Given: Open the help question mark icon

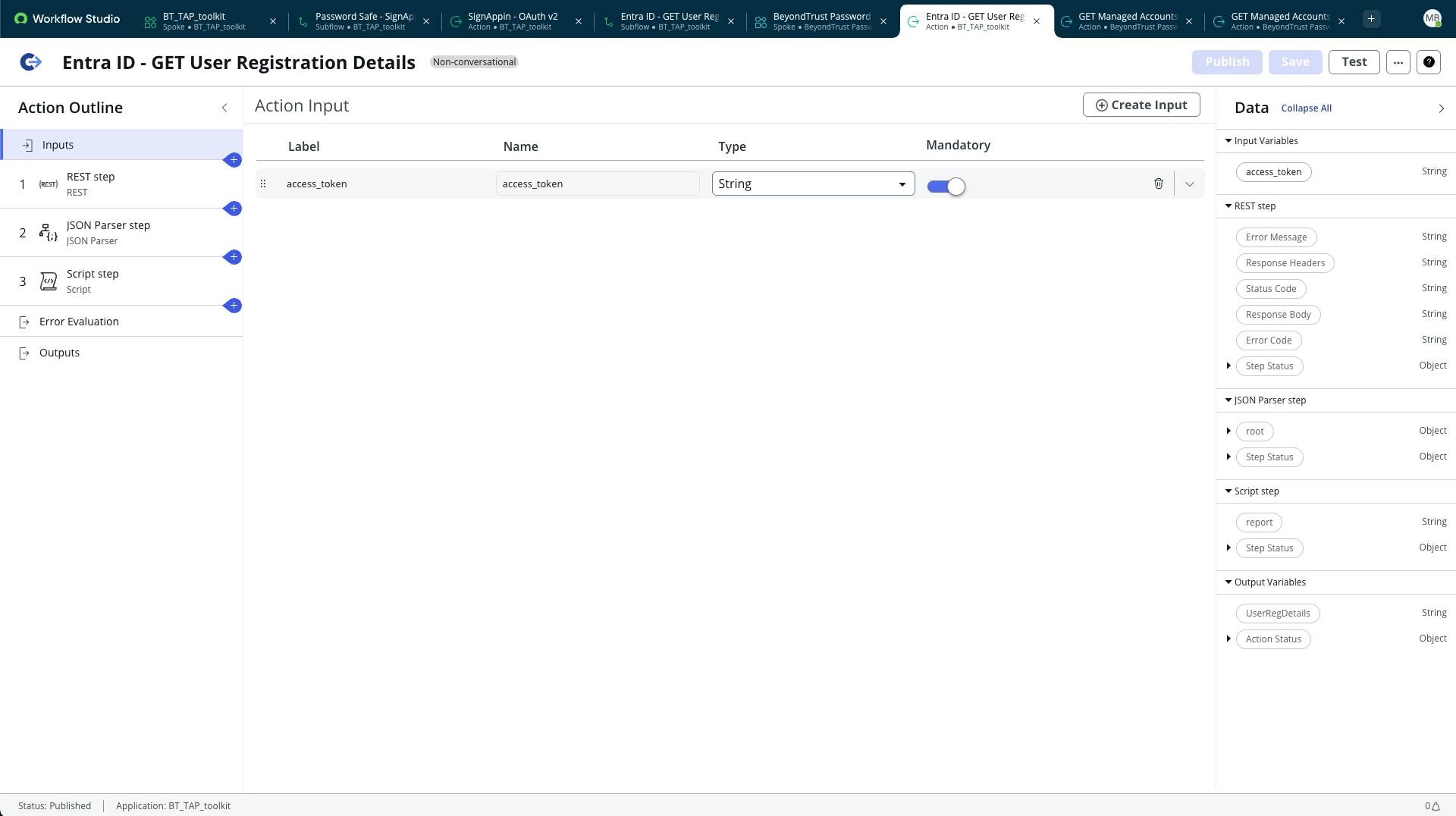Looking at the screenshot, I should 1429,62.
